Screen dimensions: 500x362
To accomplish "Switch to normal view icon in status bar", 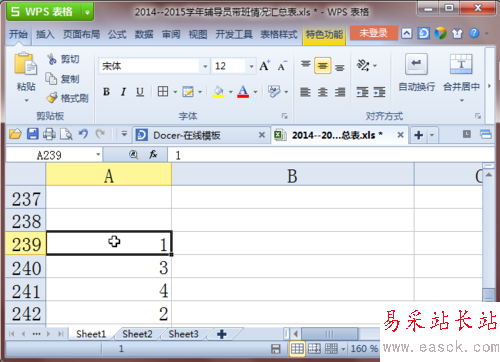I will pyautogui.click(x=297, y=349).
